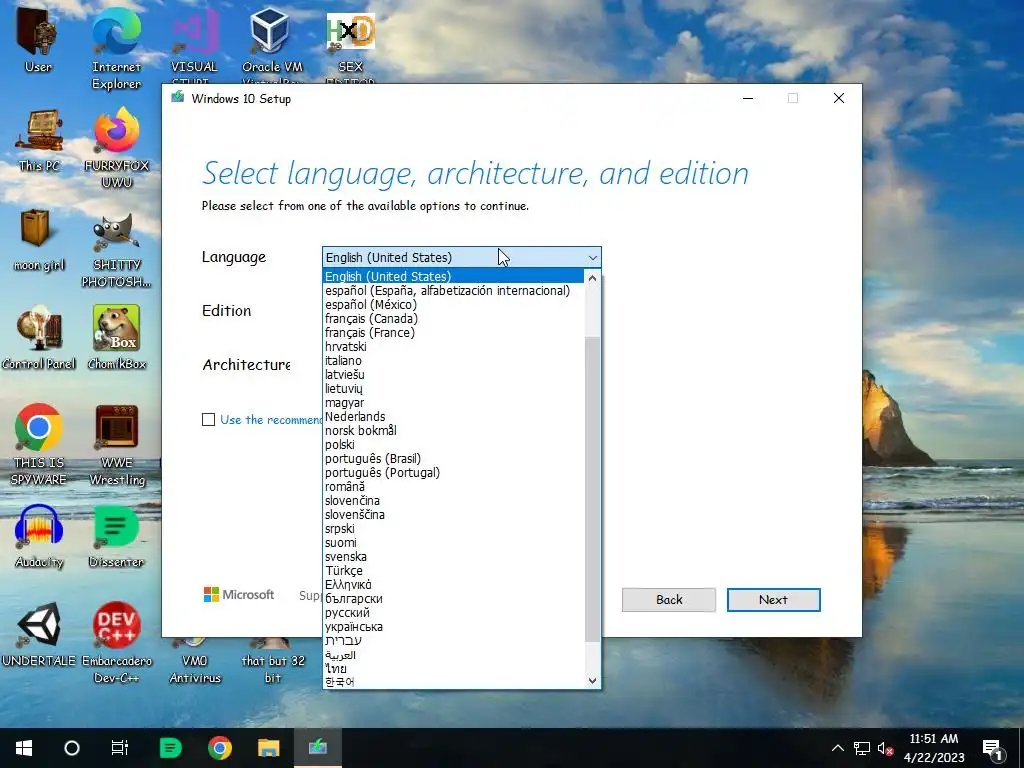1024x768 pixels.
Task: Select español (México) language option
Action: tap(453, 304)
